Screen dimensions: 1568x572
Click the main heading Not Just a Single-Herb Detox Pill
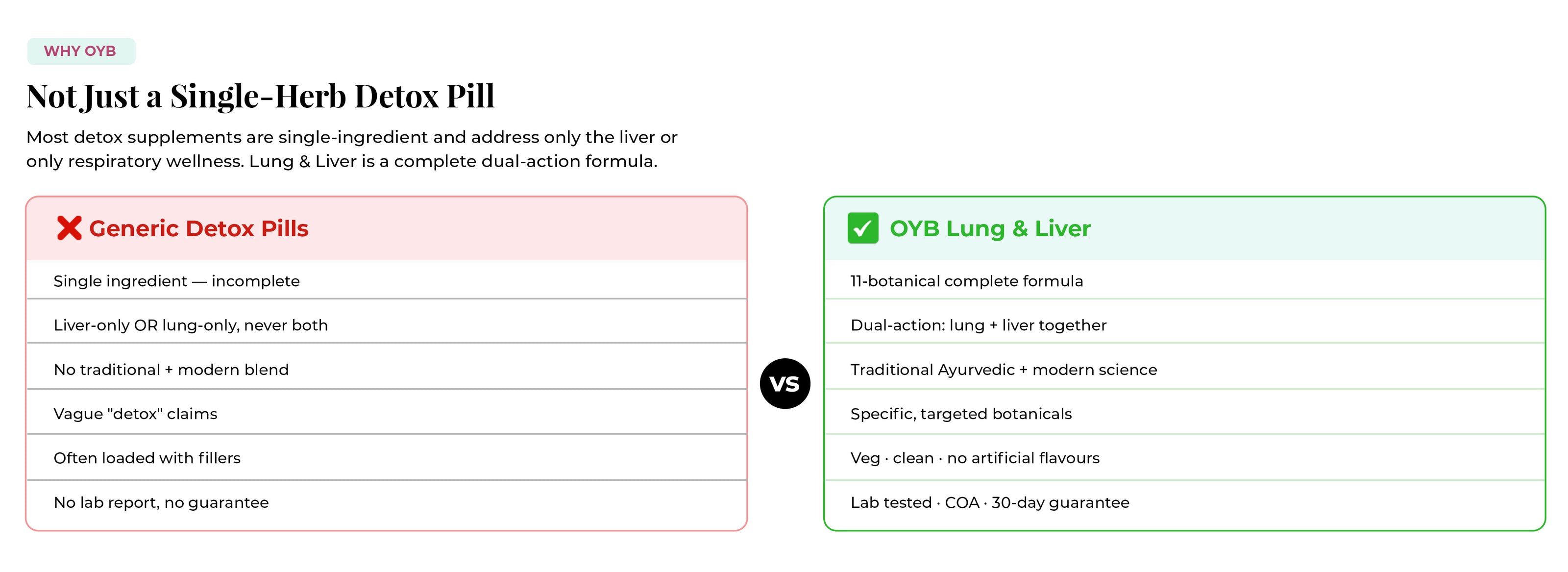point(261,96)
